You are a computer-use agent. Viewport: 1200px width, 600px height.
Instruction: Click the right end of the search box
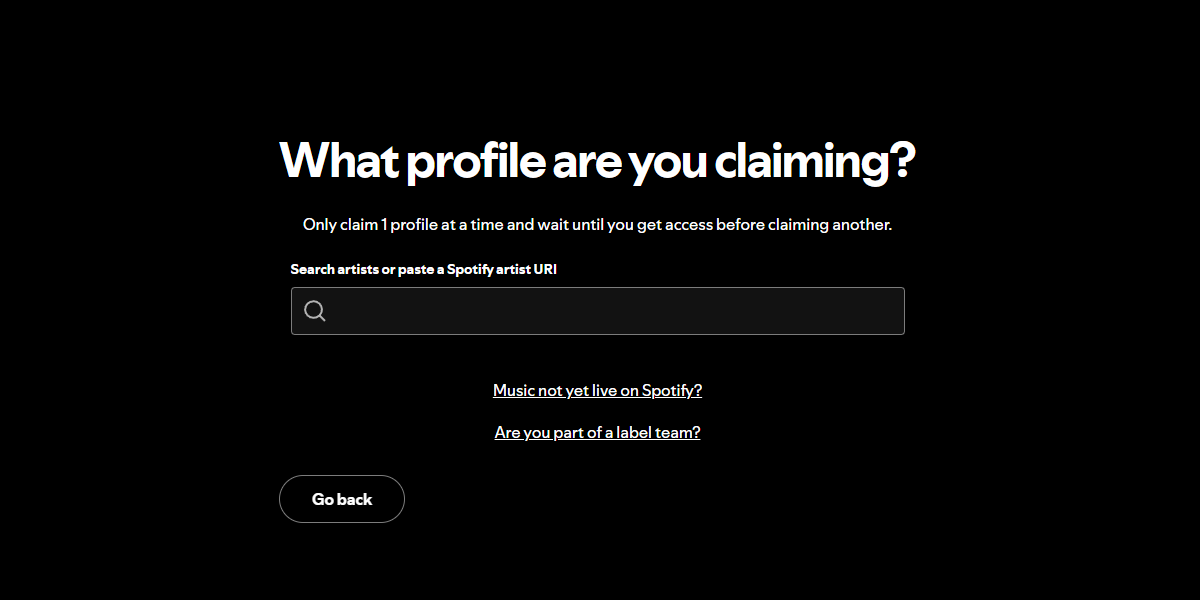click(880, 311)
